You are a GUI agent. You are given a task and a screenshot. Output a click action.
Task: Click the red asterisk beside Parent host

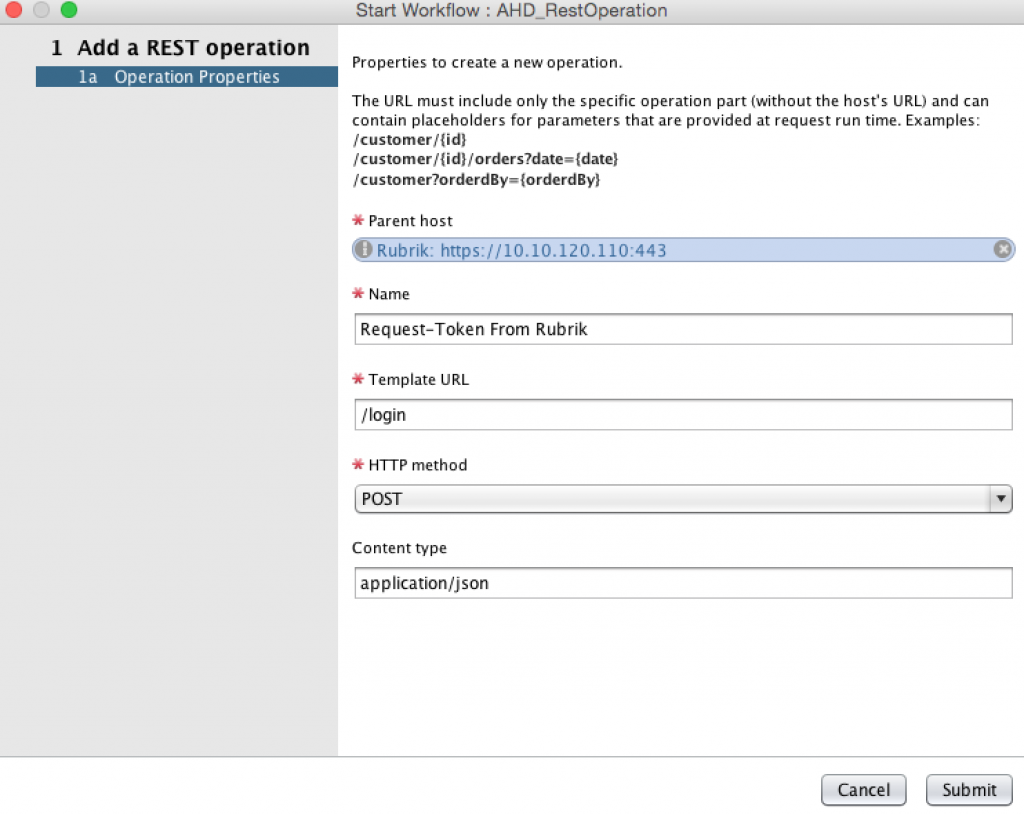(358, 220)
